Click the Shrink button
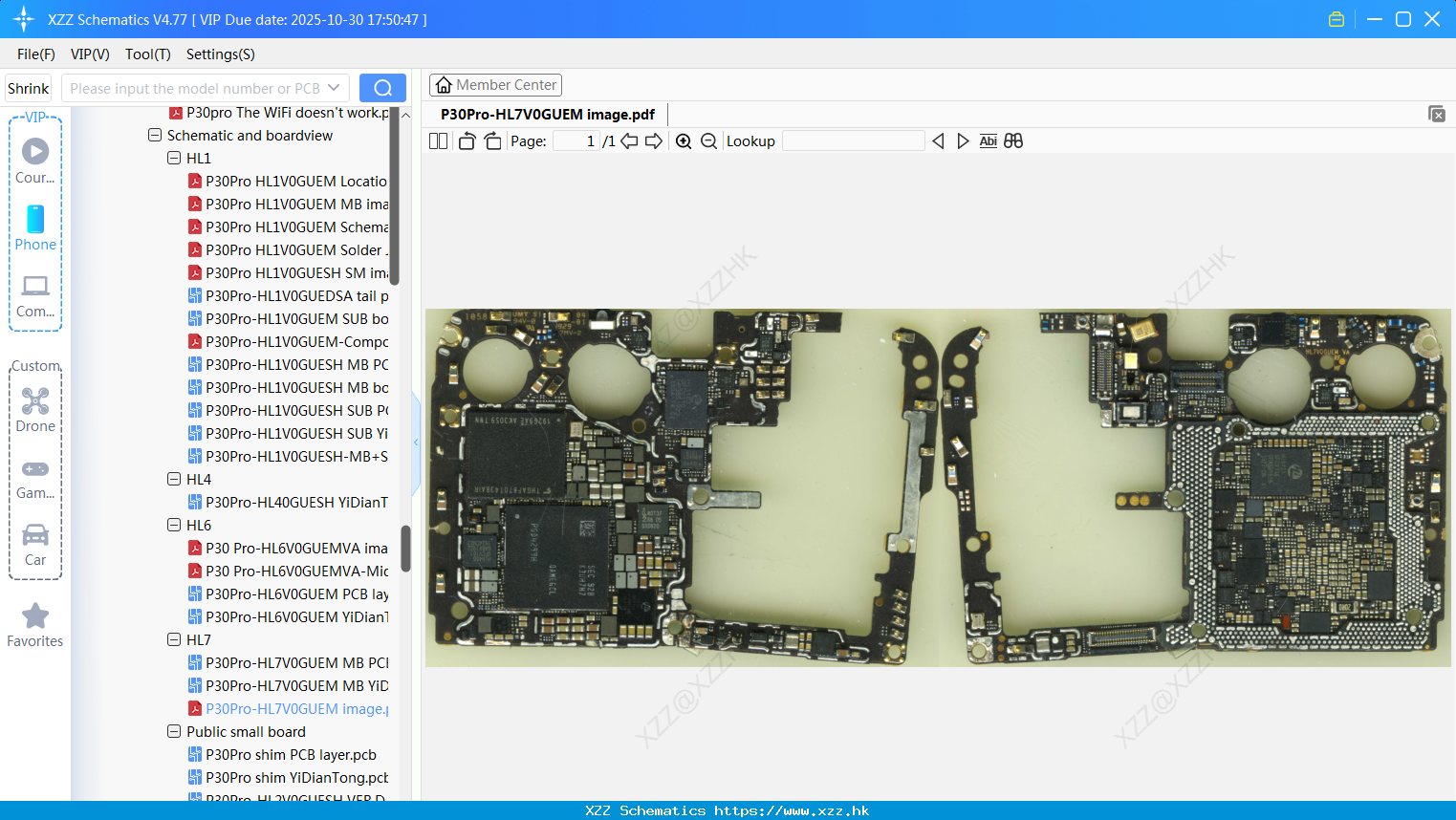This screenshot has height=820, width=1456. coord(28,88)
